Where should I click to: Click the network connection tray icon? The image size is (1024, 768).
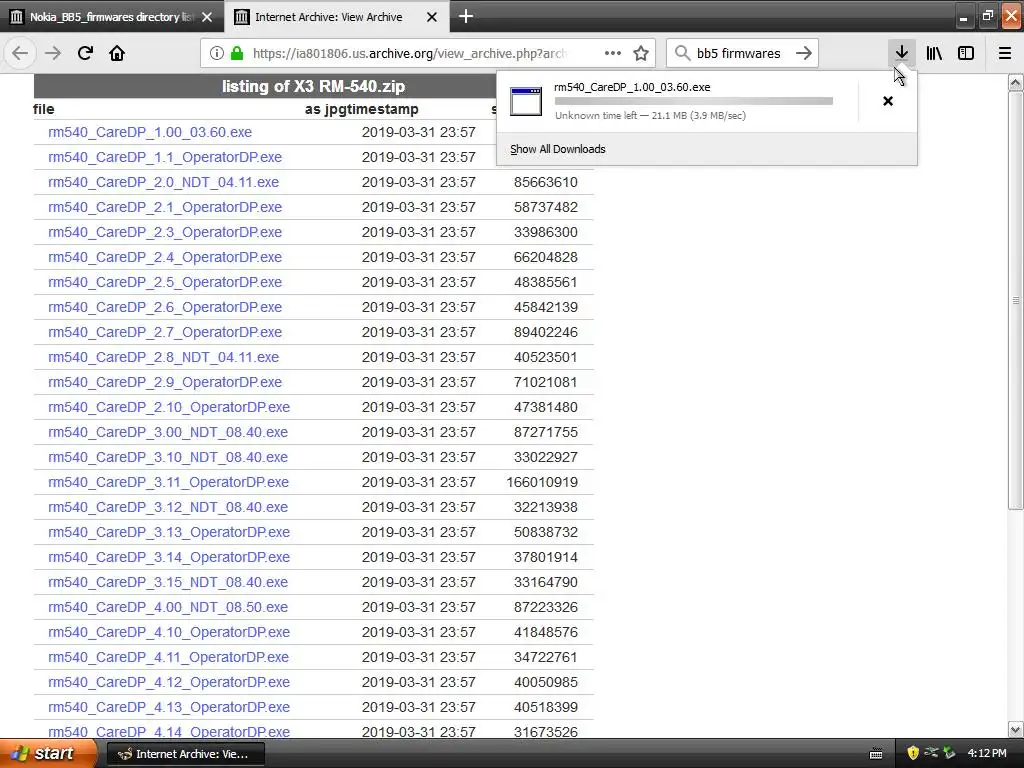[931, 753]
